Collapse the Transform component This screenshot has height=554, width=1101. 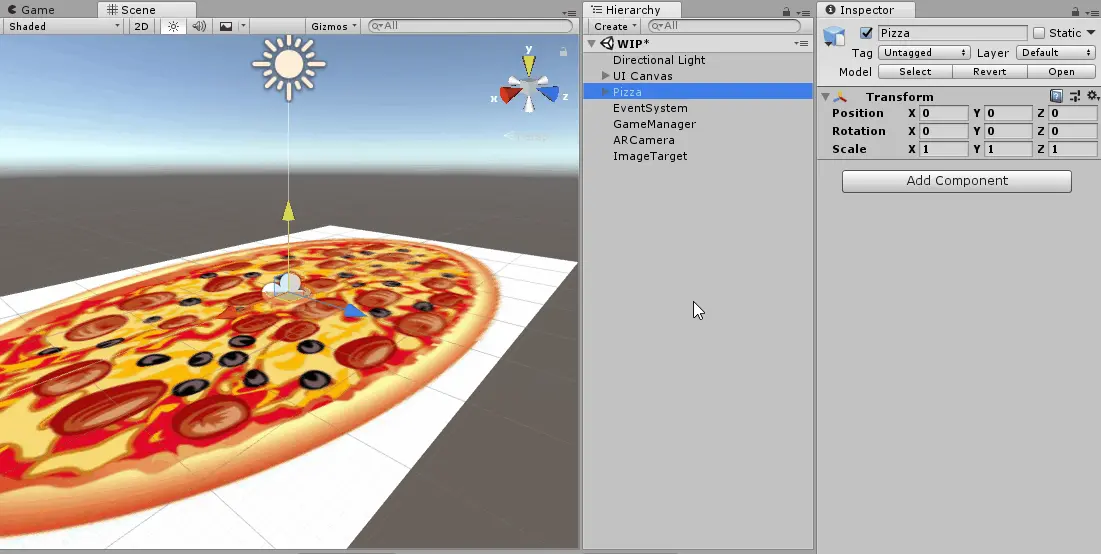coord(826,97)
